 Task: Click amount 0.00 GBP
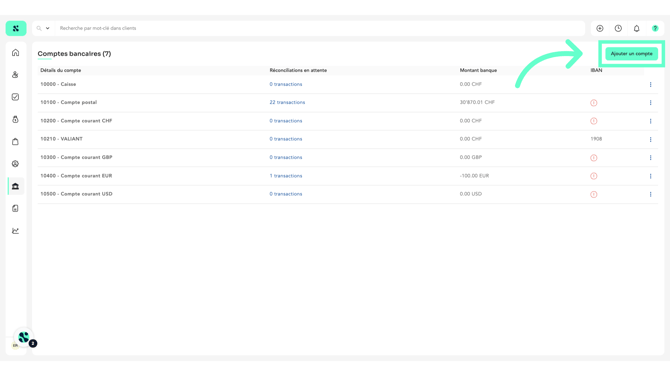471,157
